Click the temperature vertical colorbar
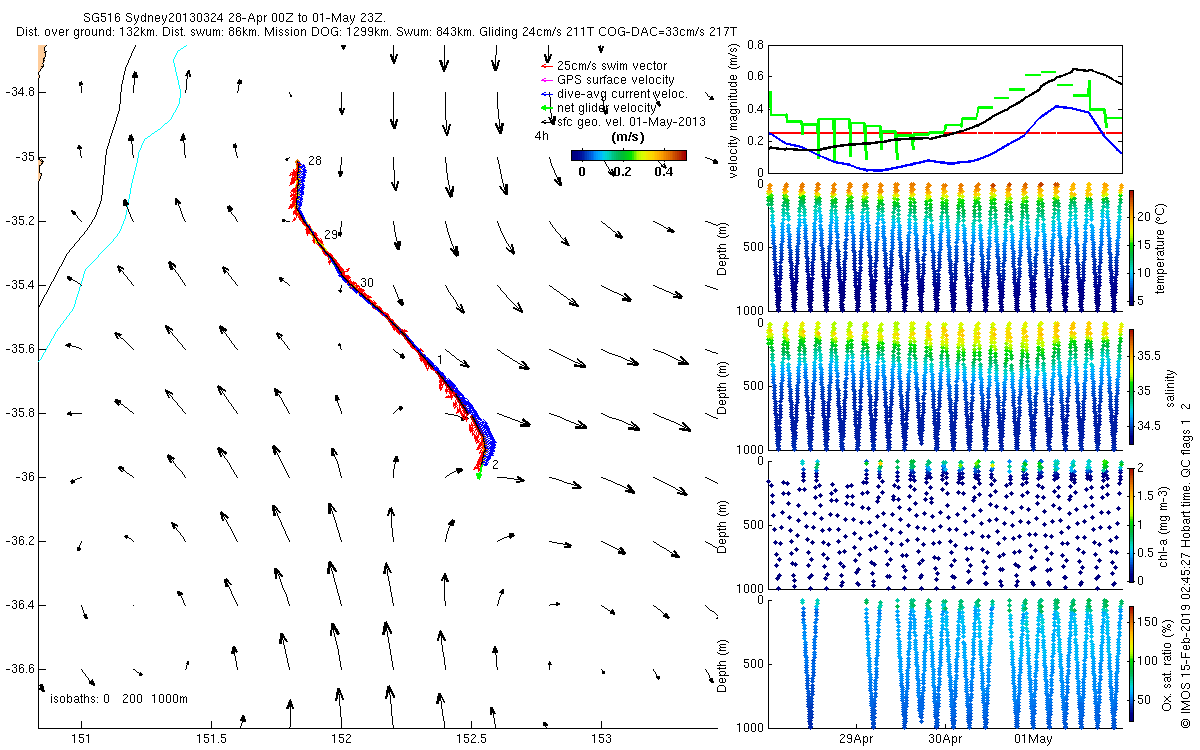Image resolution: width=1200 pixels, height=750 pixels. click(1131, 249)
